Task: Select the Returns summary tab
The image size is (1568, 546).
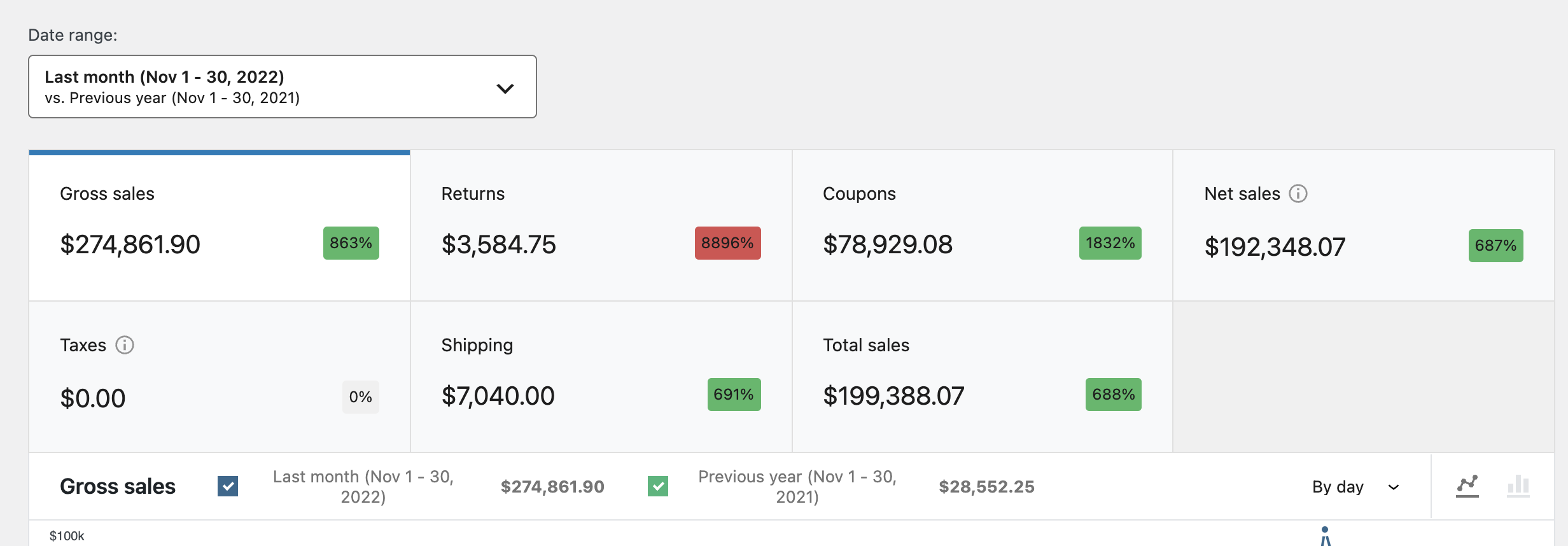Action: pos(601,226)
